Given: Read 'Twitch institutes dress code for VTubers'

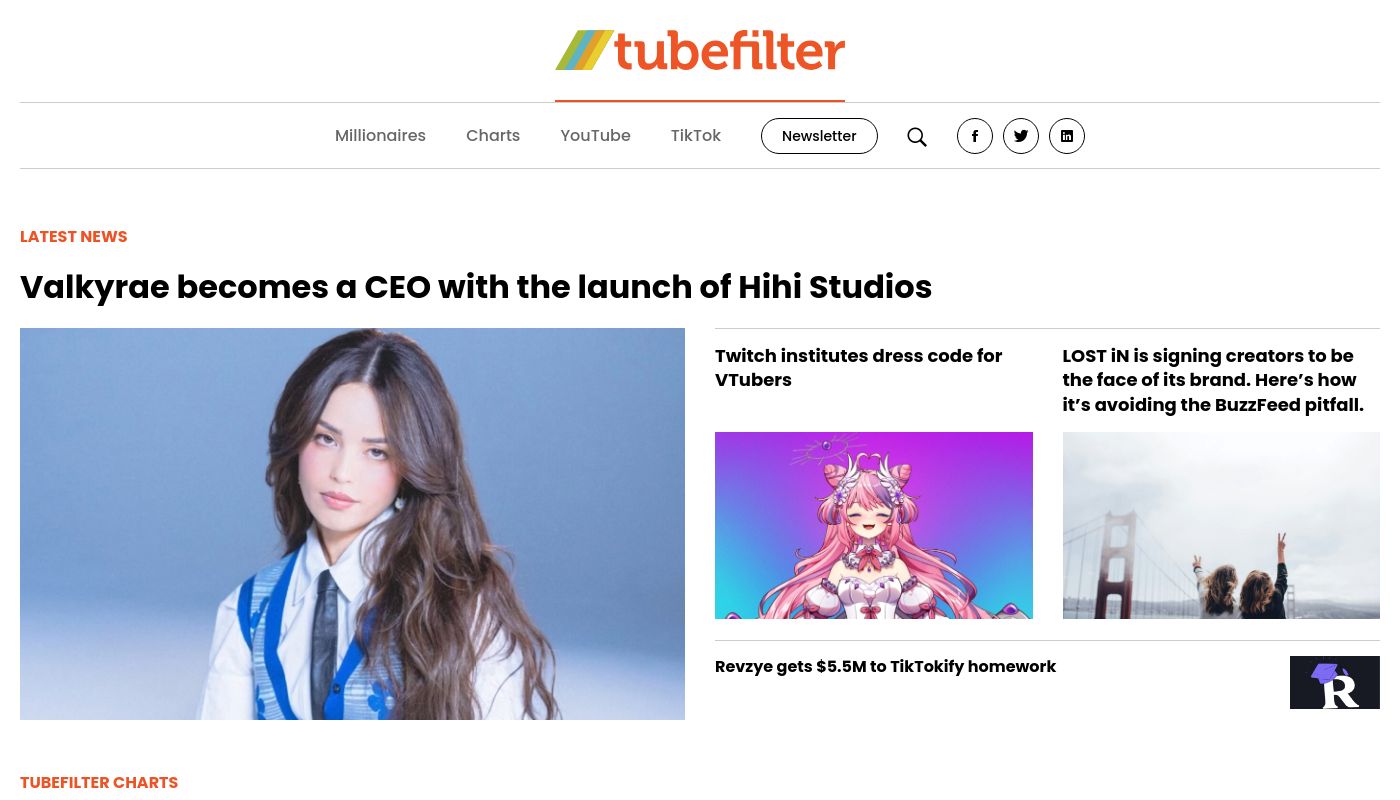Looking at the screenshot, I should [859, 368].
